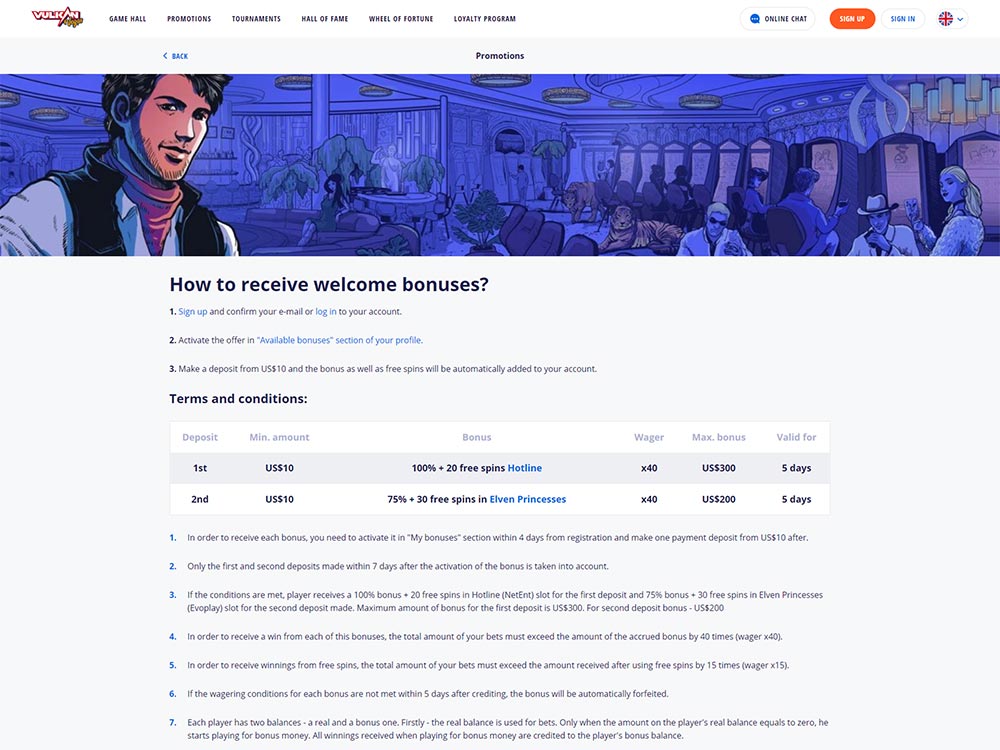
Task: Open the Elven Princesses slot link
Action: 527,499
